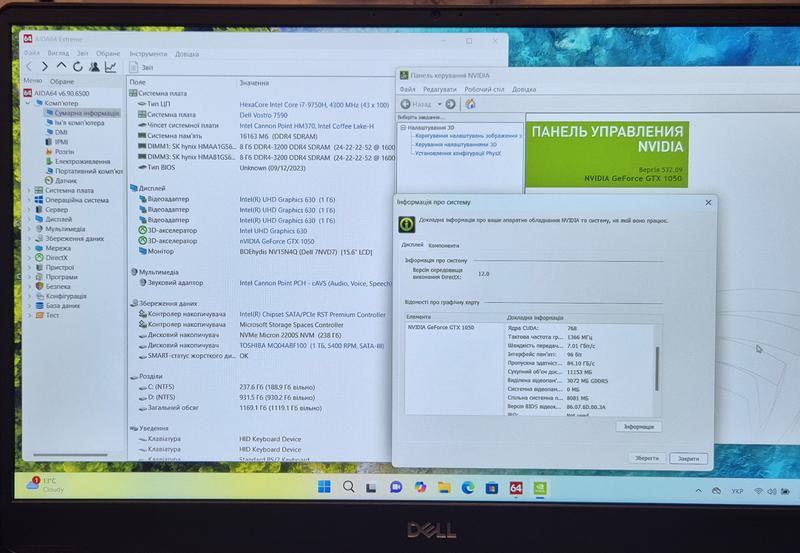The image size is (800, 553).
Task: Collapse the Налаштування 3D tree node
Action: (x=403, y=128)
